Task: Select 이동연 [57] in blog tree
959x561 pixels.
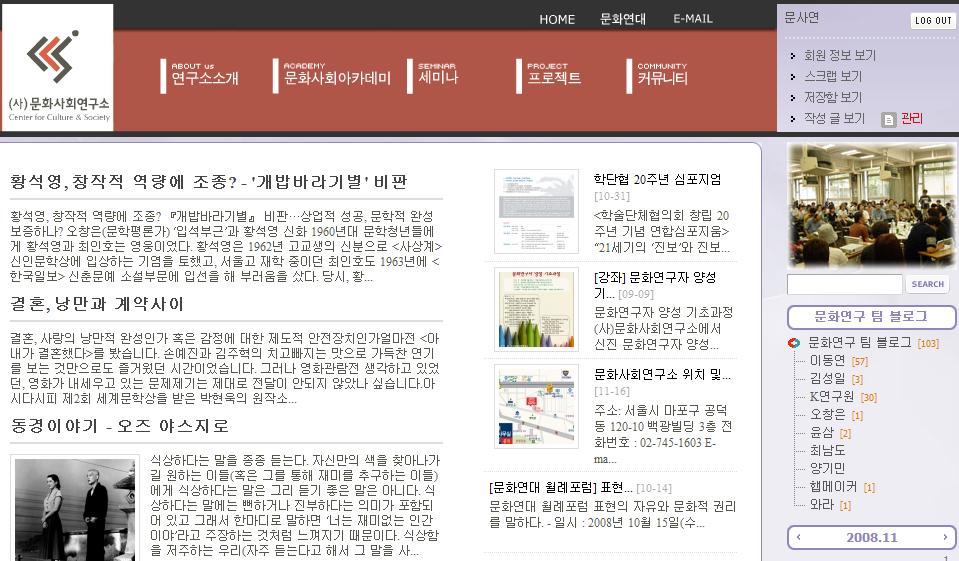Action: coord(839,361)
